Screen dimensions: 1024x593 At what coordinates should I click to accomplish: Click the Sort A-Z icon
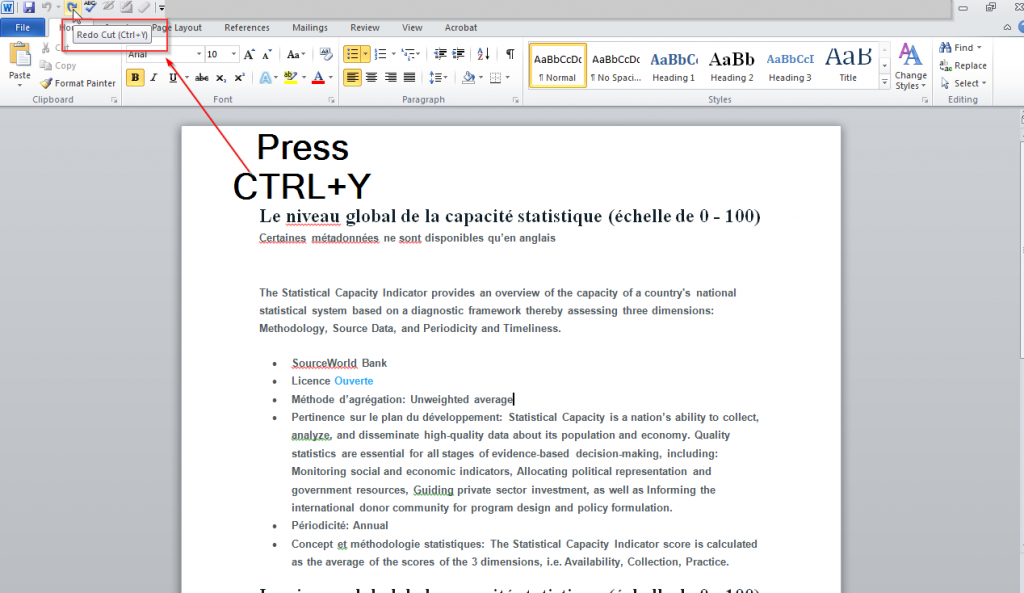pyautogui.click(x=483, y=54)
